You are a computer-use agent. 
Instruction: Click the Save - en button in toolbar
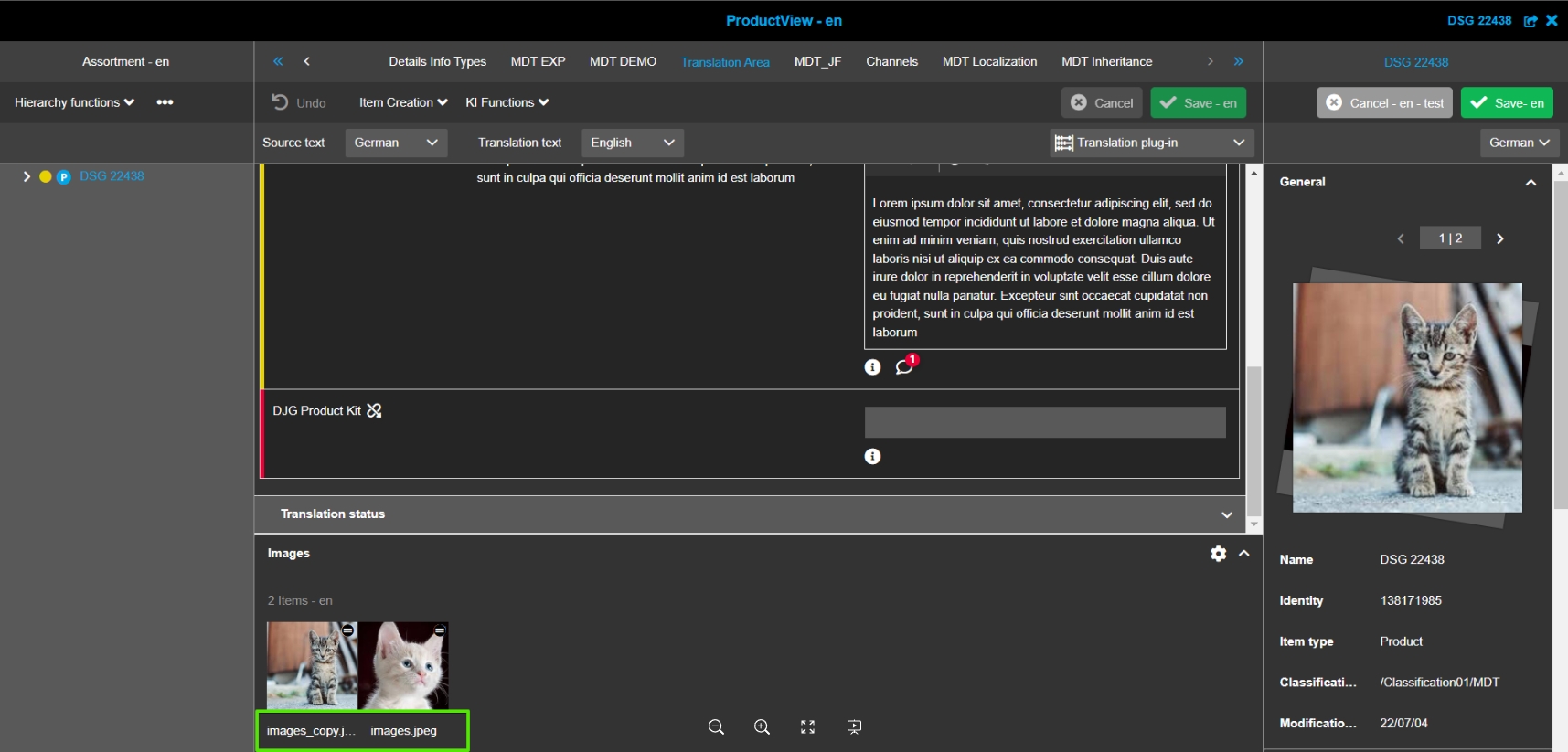1198,103
